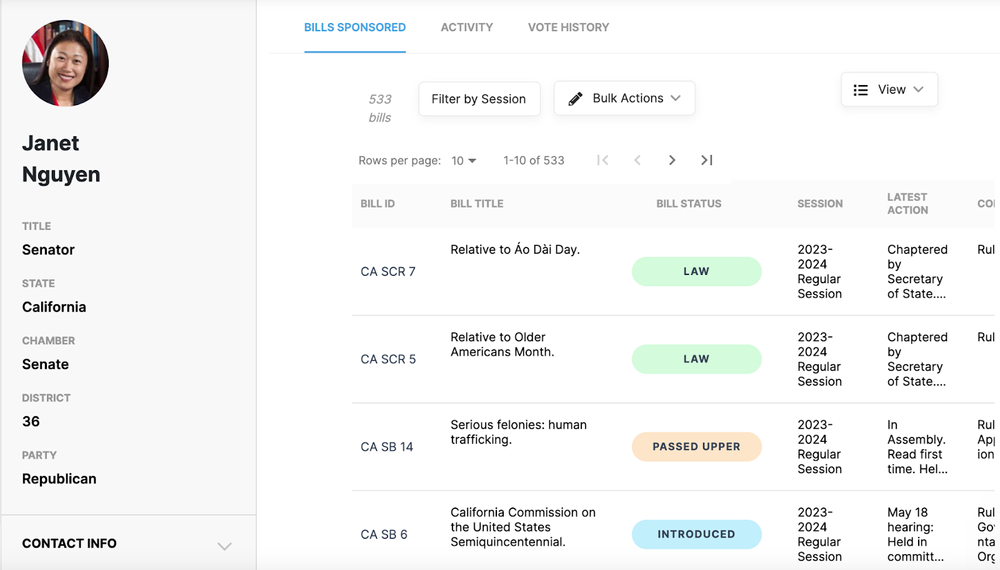Screen dimensions: 1000x570
Task: Open the Vote History tab
Action: click(568, 27)
